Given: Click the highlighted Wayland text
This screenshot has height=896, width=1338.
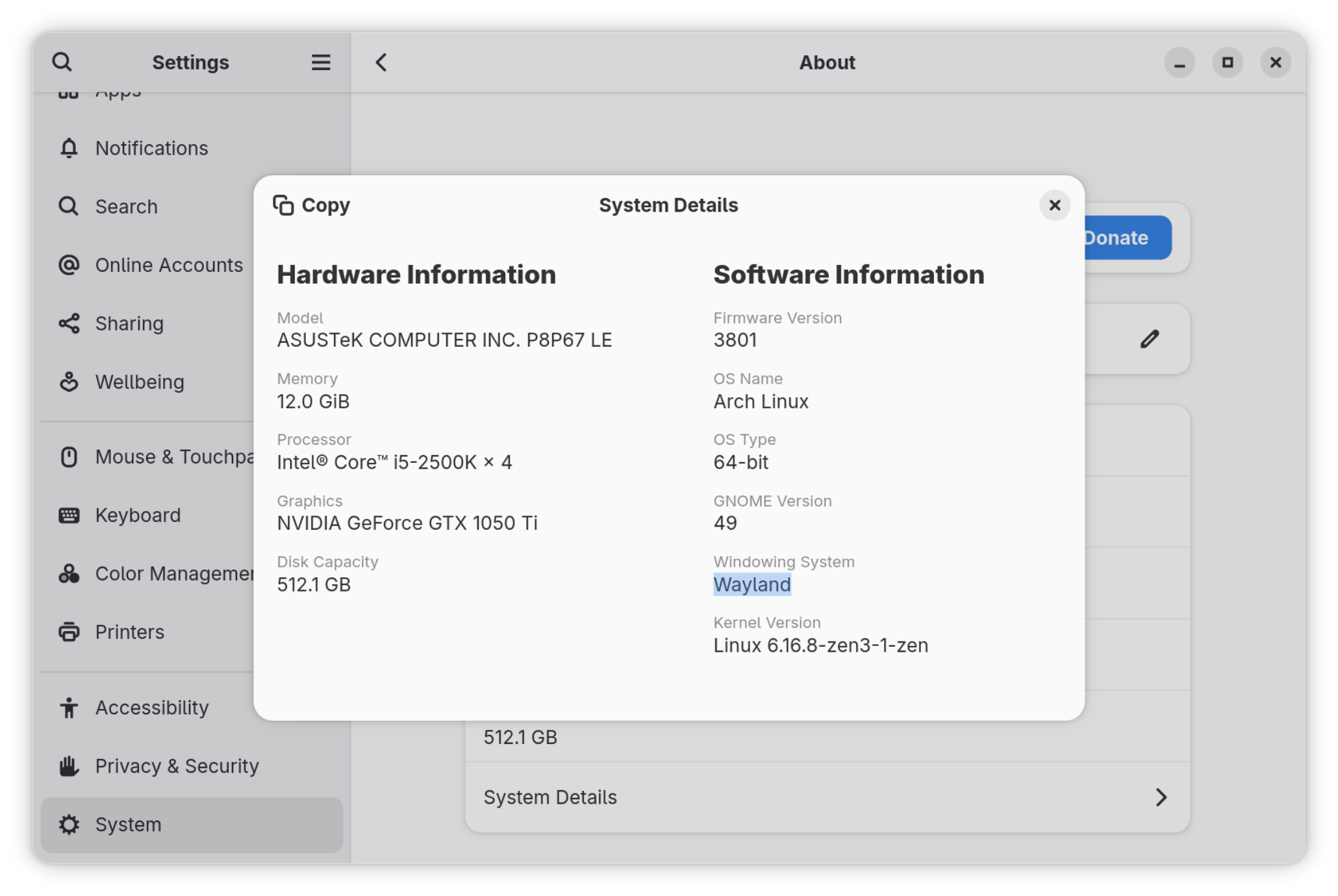Looking at the screenshot, I should click(751, 584).
